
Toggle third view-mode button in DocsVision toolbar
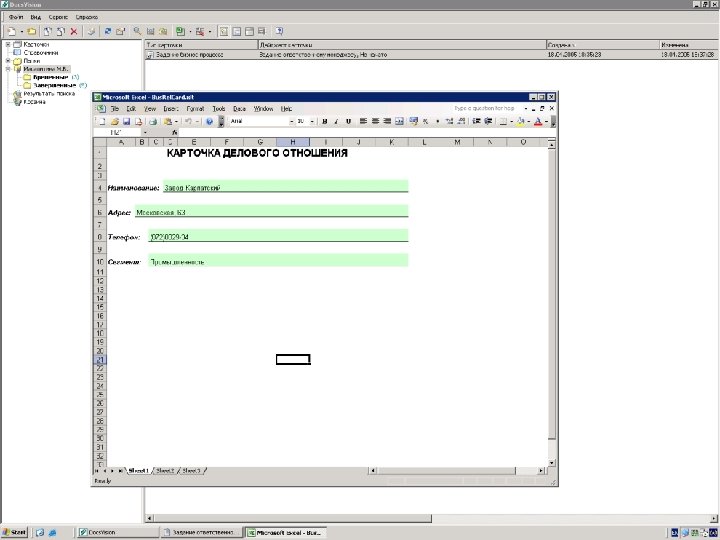click(249, 31)
